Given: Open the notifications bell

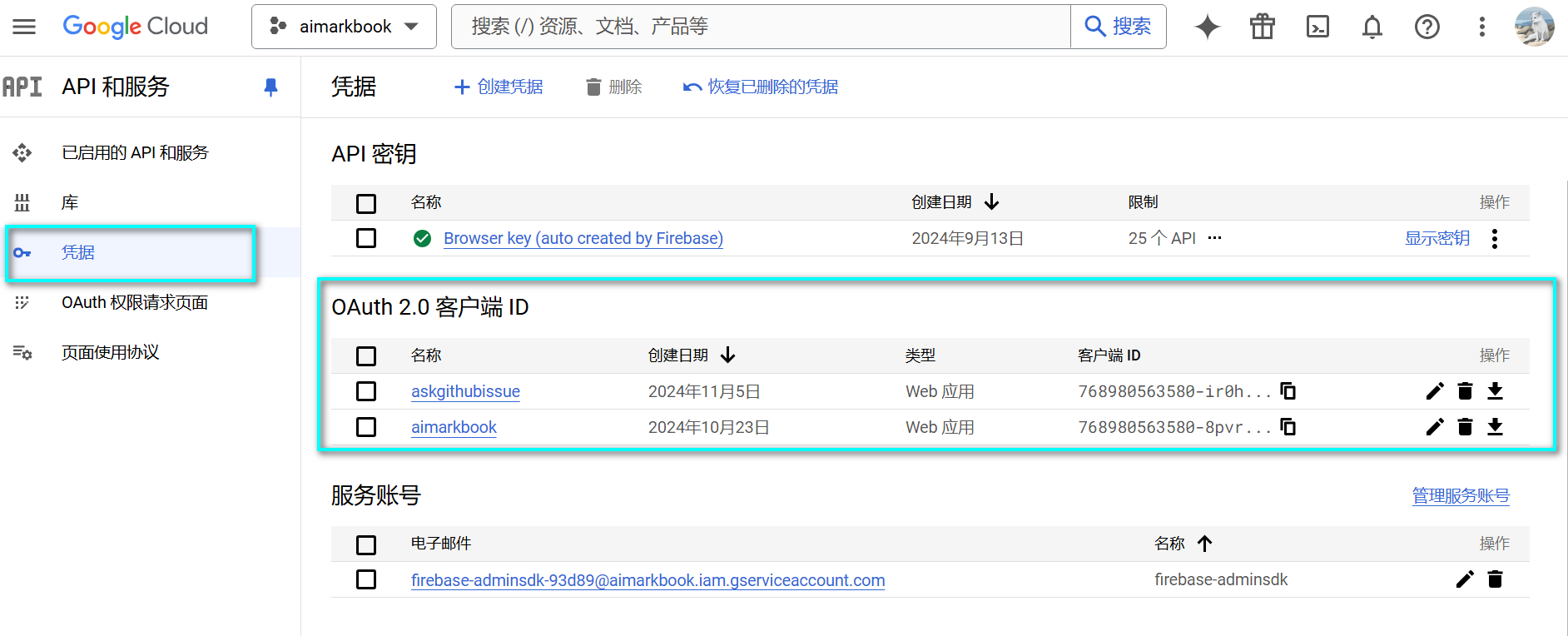Looking at the screenshot, I should (x=1372, y=27).
